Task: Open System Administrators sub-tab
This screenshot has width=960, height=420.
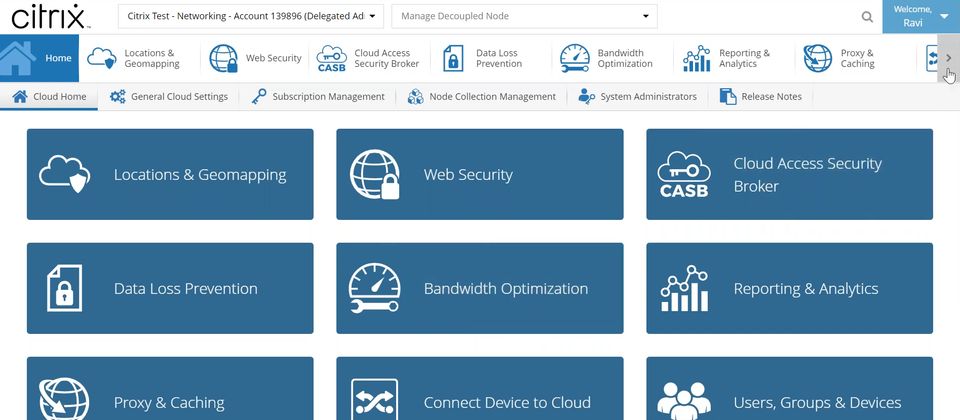Action: coord(637,96)
